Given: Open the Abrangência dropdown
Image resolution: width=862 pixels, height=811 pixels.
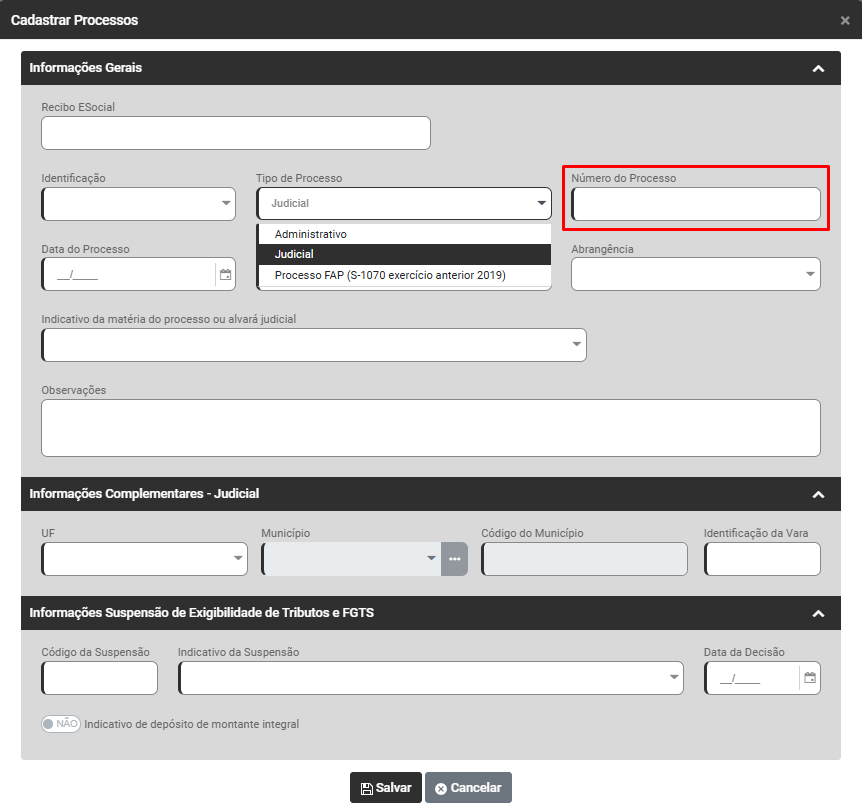Looking at the screenshot, I should click(696, 274).
